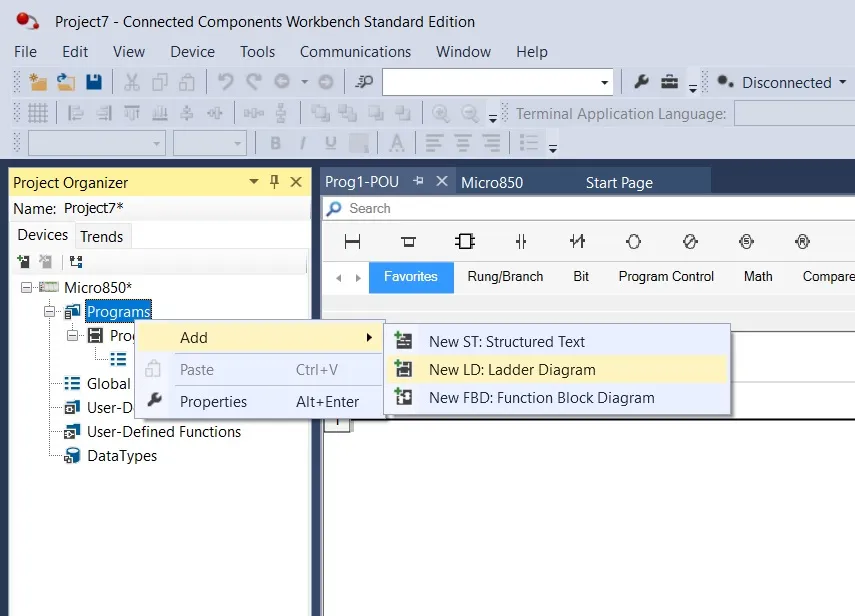Insert a reverse contact element
This screenshot has width=855, height=616.
[577, 241]
